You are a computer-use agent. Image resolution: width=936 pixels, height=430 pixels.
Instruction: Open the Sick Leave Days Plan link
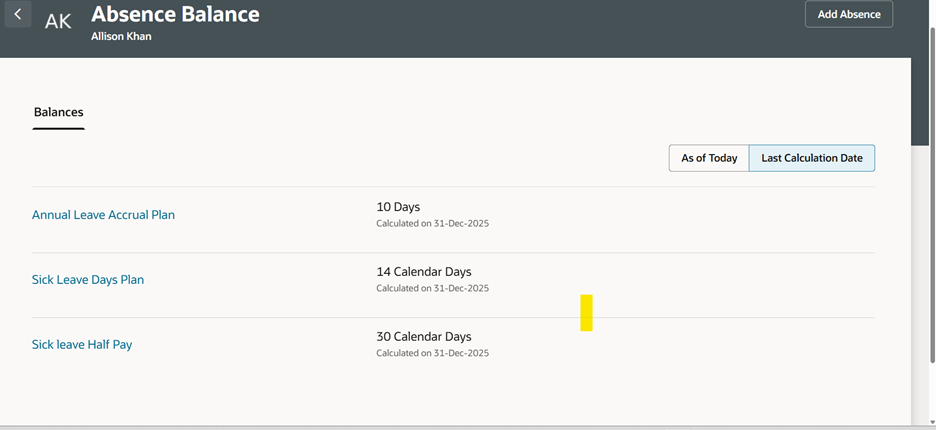pos(88,280)
